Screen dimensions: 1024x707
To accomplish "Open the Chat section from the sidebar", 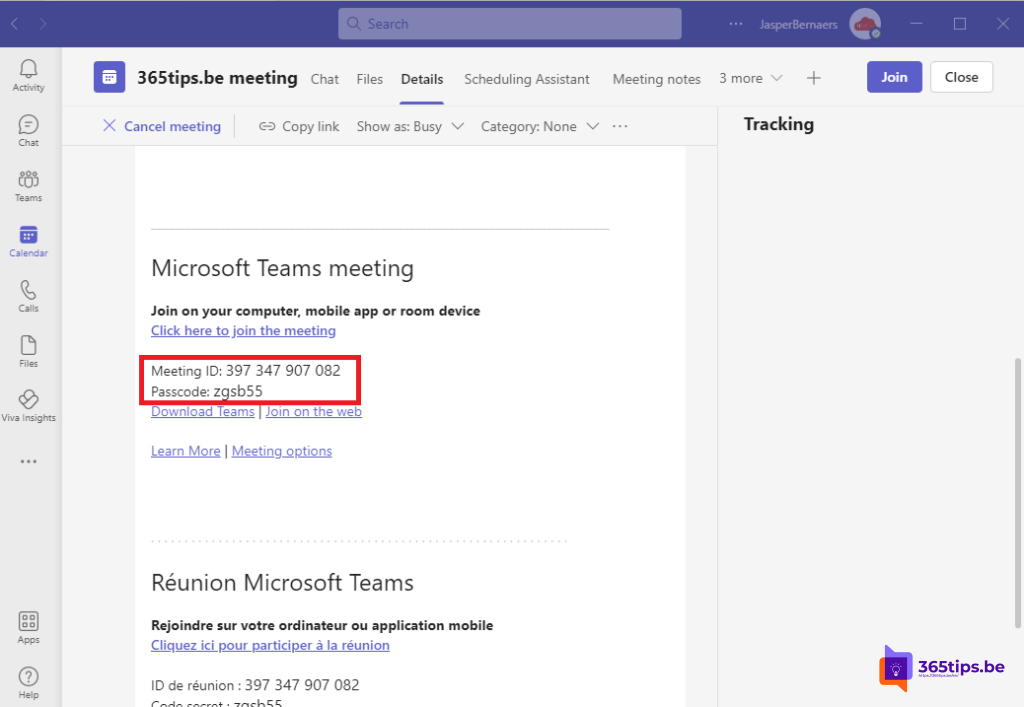I will tap(28, 129).
